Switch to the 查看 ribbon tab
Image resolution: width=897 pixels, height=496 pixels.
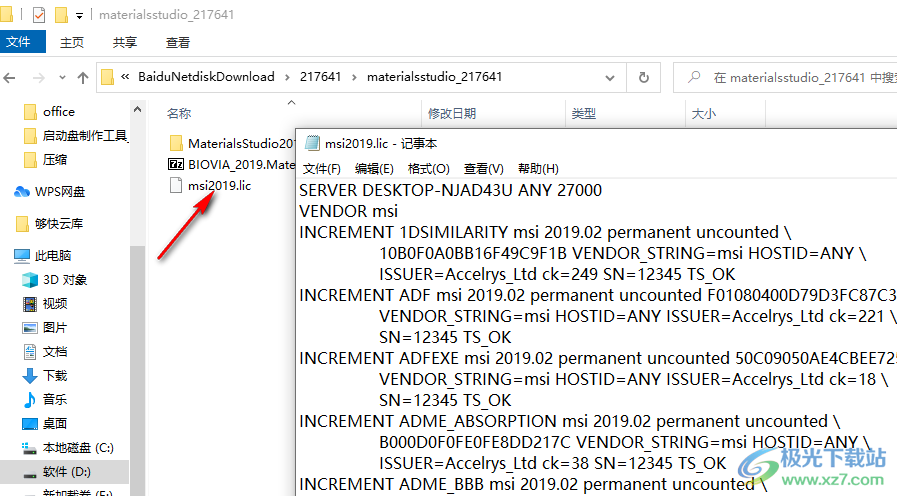click(177, 42)
